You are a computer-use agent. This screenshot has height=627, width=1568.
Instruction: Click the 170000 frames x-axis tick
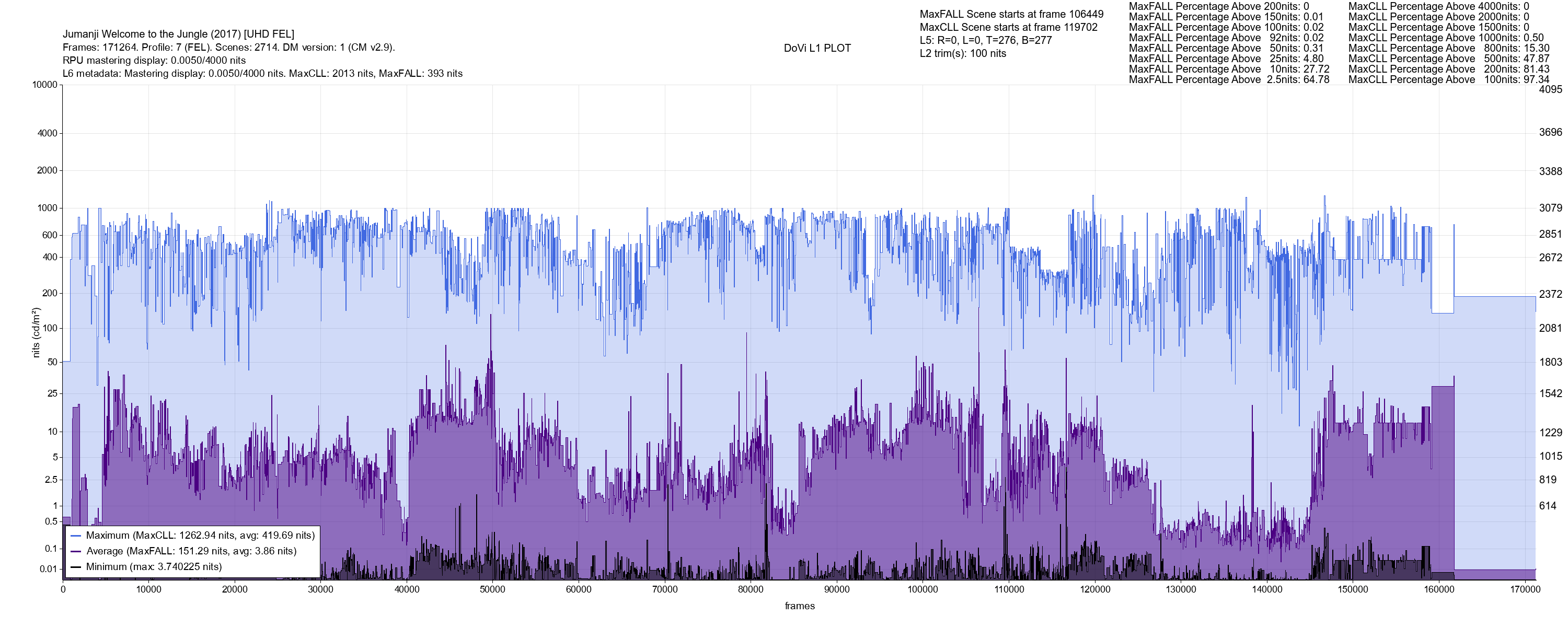click(1525, 589)
